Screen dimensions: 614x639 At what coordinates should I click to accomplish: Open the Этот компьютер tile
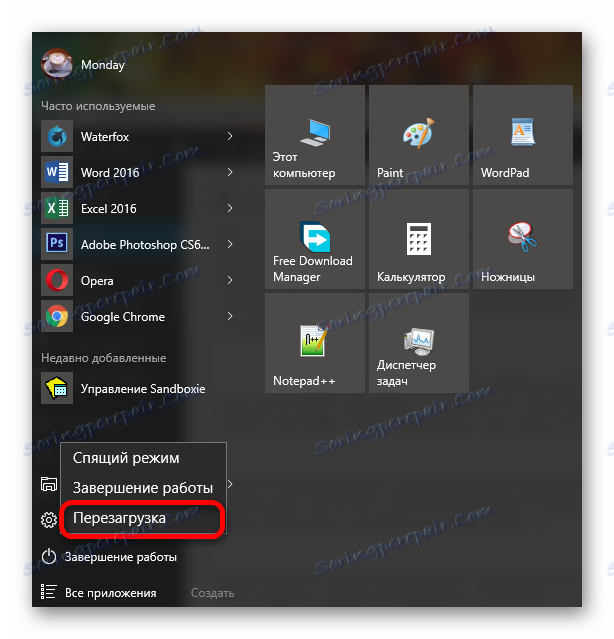315,135
